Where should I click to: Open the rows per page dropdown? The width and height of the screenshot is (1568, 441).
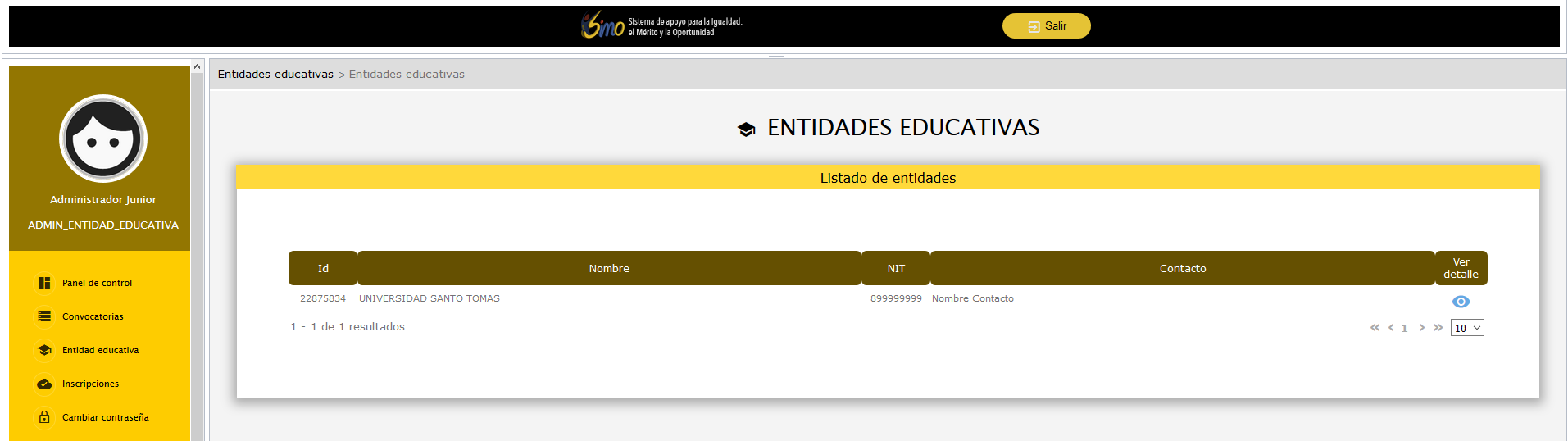[x=1467, y=328]
